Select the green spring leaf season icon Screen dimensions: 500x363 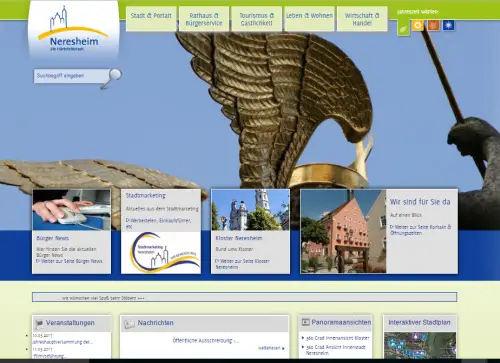coord(403,27)
